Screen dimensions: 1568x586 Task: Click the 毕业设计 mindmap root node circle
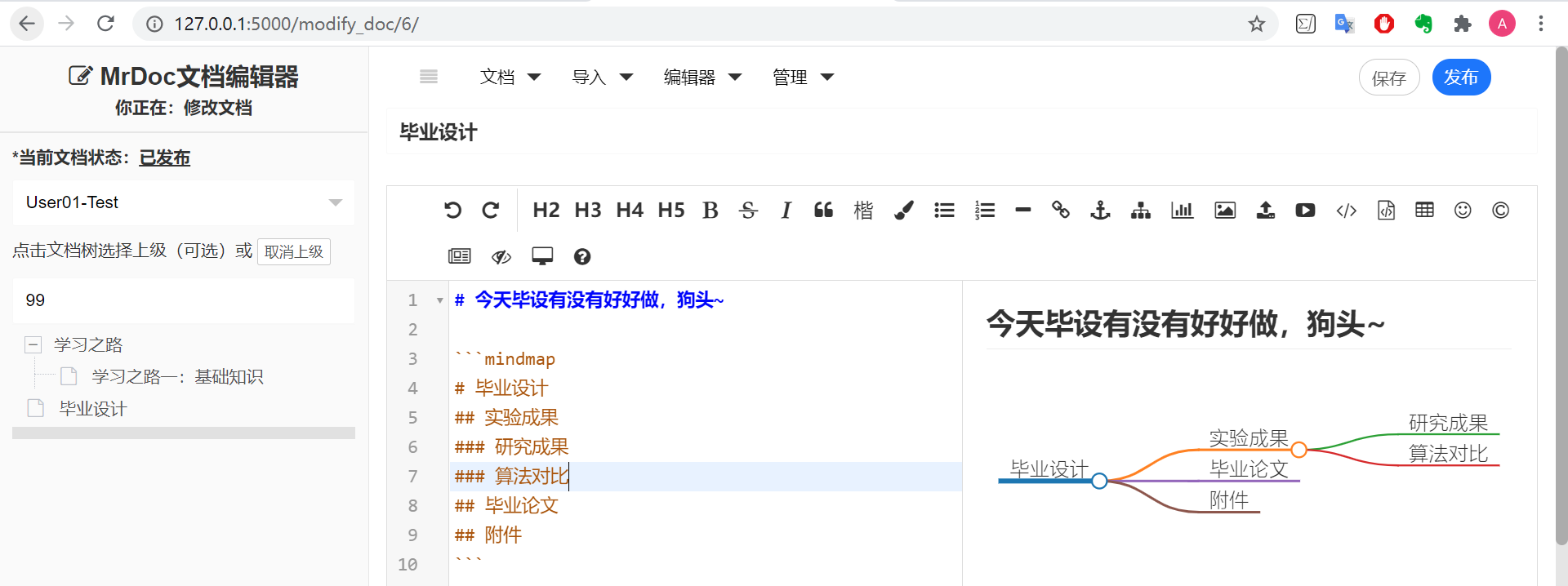coord(1099,481)
